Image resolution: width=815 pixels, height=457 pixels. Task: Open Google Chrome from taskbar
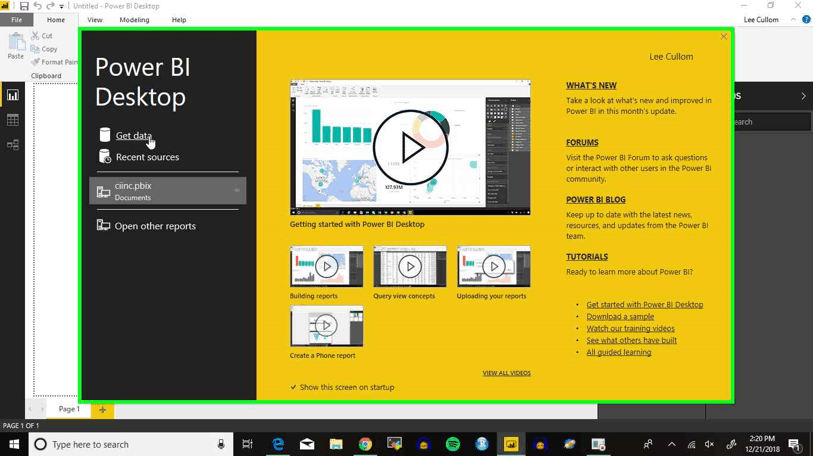point(365,445)
